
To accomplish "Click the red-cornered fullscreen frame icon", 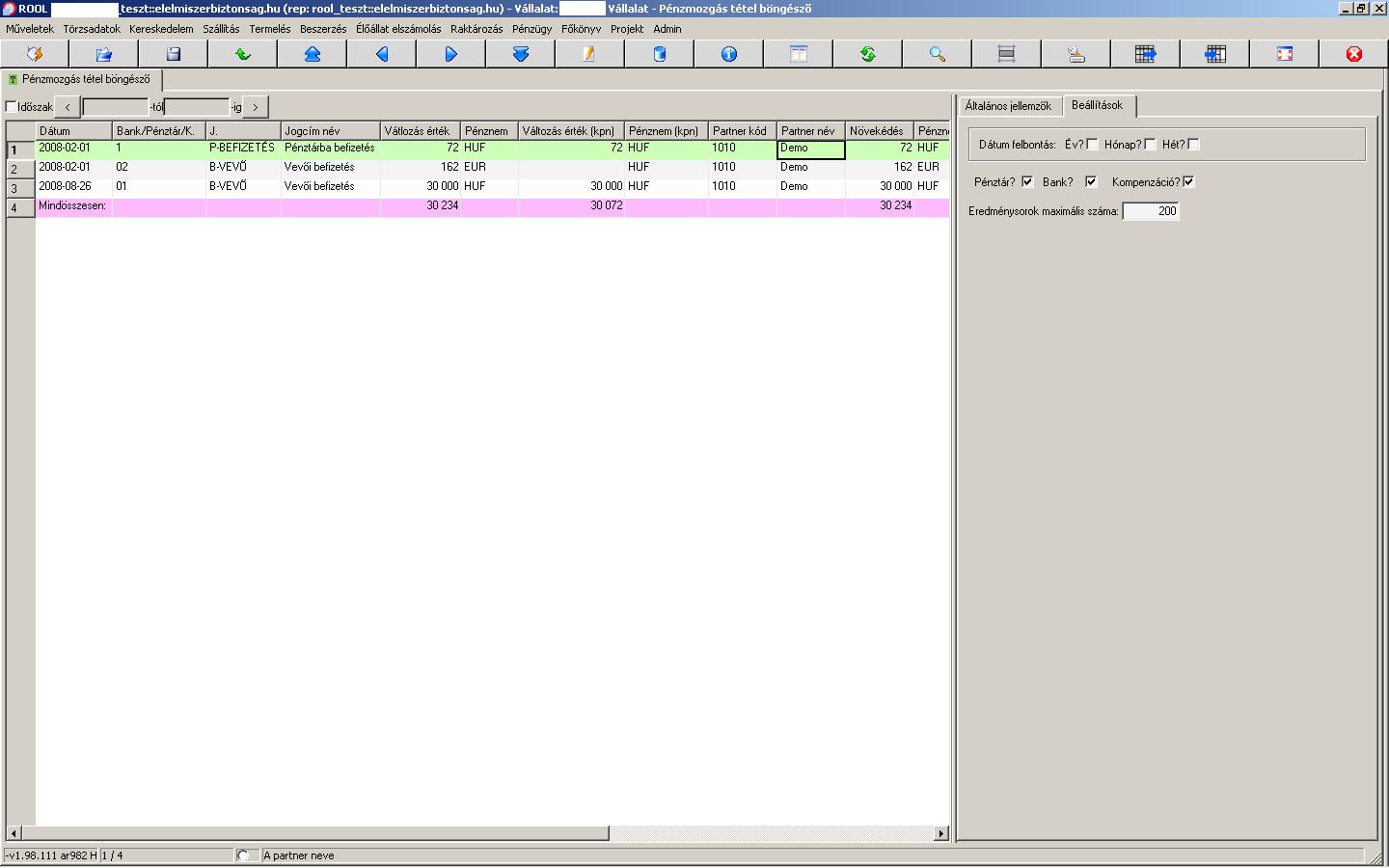I will pos(1285,54).
